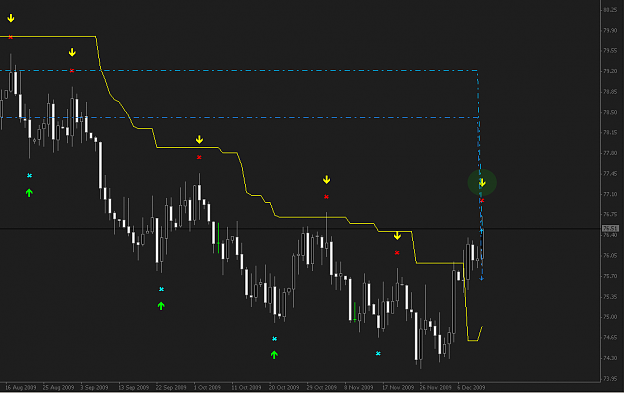The image size is (625, 393).
Task: Click the 22 Sep 2009 date label
Action: [x=171, y=387]
